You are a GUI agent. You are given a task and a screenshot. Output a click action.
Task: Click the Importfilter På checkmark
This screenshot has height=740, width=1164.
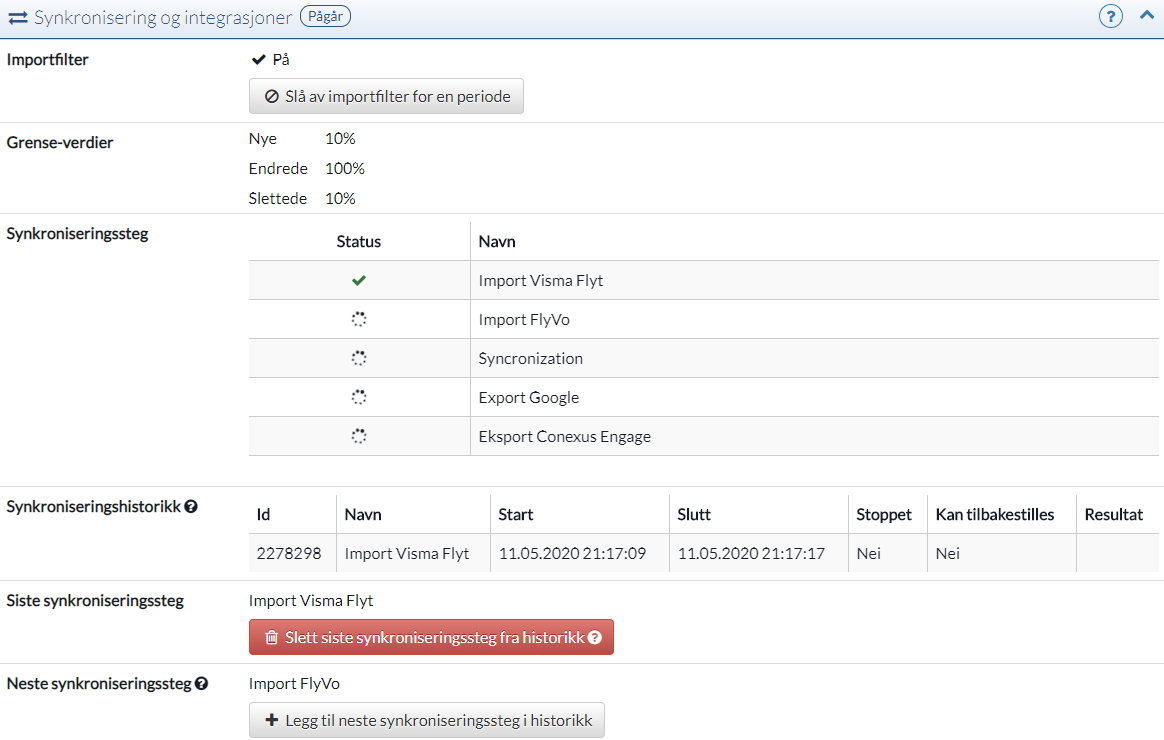(x=258, y=60)
